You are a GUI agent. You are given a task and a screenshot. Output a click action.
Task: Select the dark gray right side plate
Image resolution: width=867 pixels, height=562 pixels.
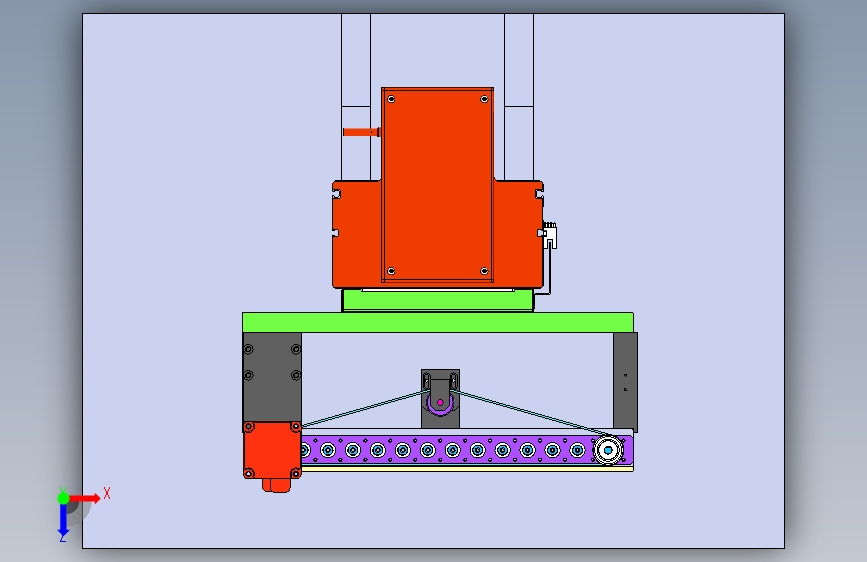click(625, 382)
